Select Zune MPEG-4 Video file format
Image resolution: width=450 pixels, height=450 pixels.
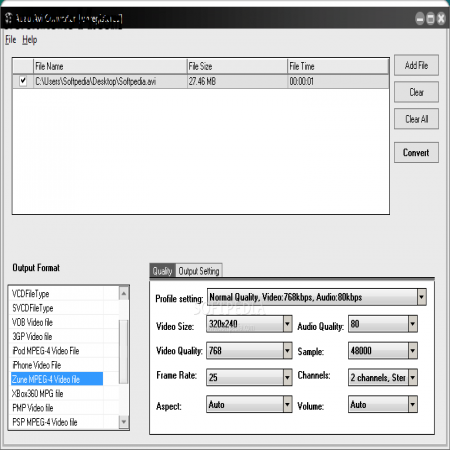pos(57,379)
